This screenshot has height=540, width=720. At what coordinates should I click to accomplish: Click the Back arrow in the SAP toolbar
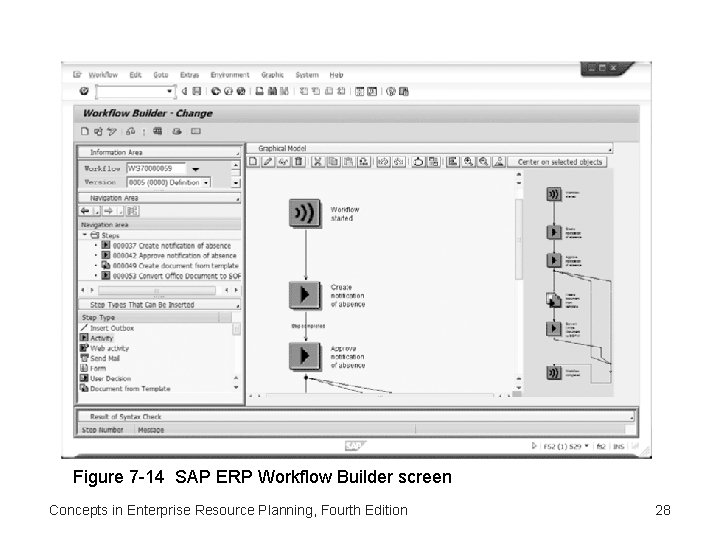tap(215, 91)
